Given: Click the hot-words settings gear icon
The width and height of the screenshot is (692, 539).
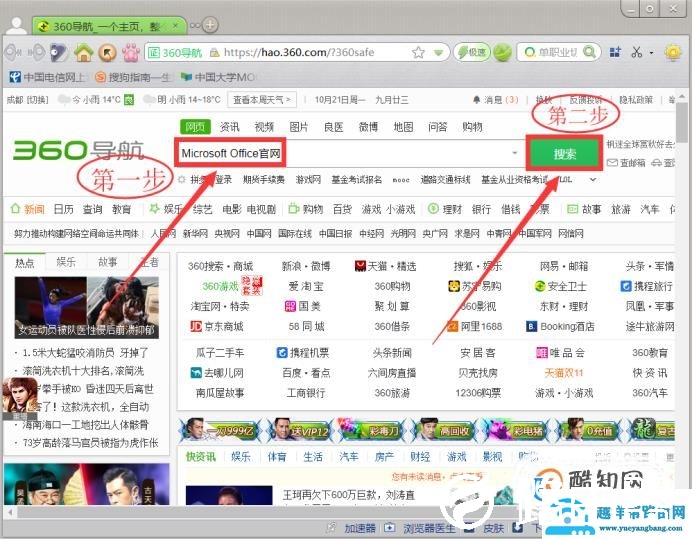Looking at the screenshot, I should (x=182, y=180).
